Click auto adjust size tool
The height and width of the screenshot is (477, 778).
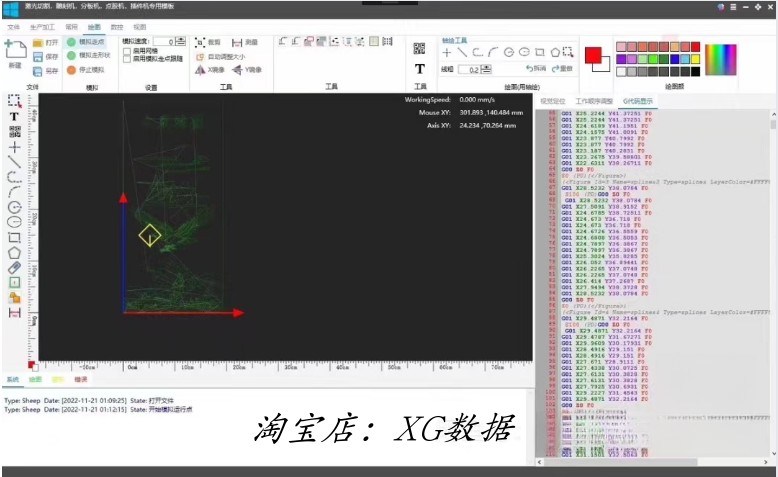(x=221, y=57)
